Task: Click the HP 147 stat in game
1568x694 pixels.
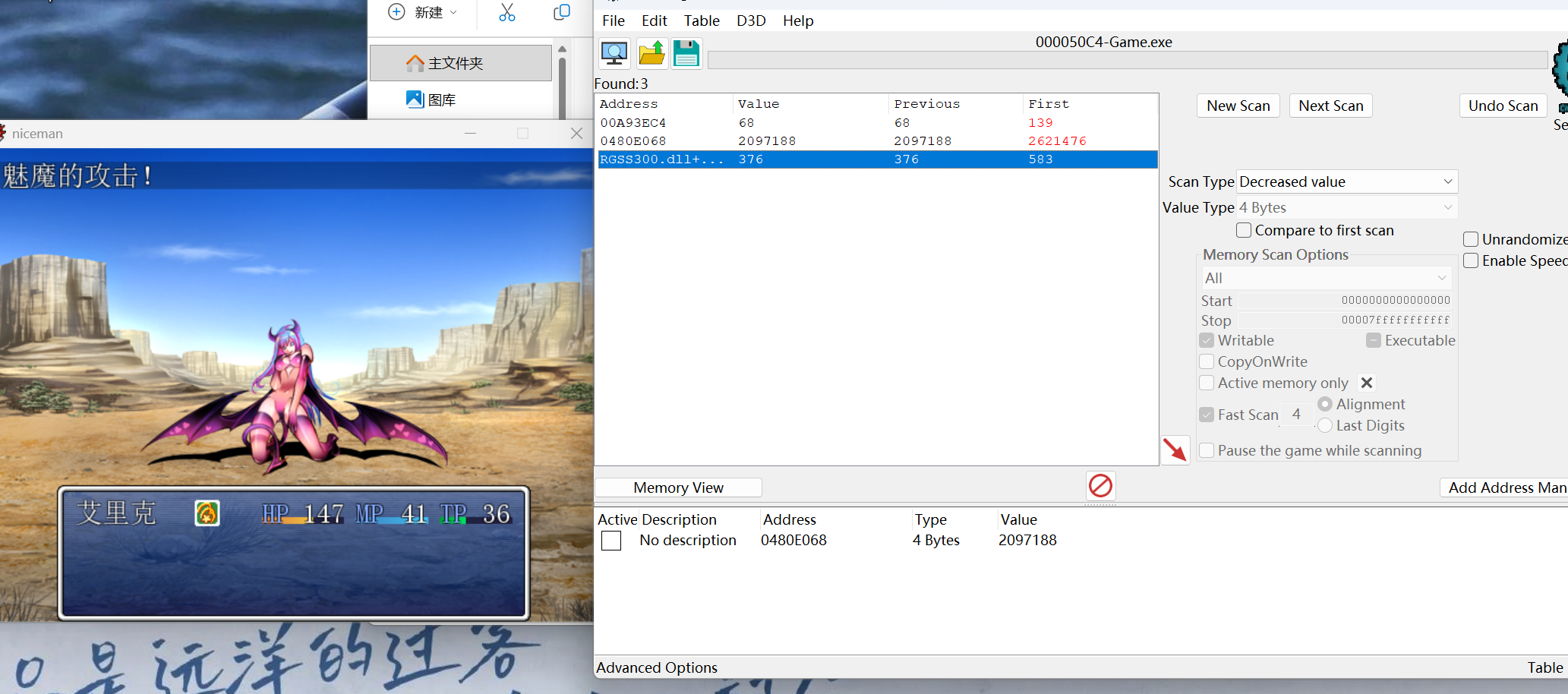Action: coord(303,515)
